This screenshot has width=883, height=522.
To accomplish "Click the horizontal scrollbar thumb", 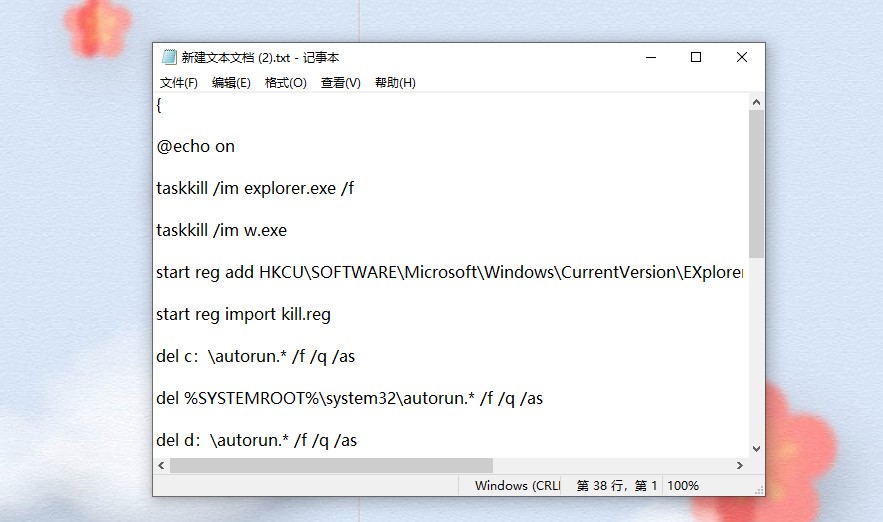I will tap(331, 465).
